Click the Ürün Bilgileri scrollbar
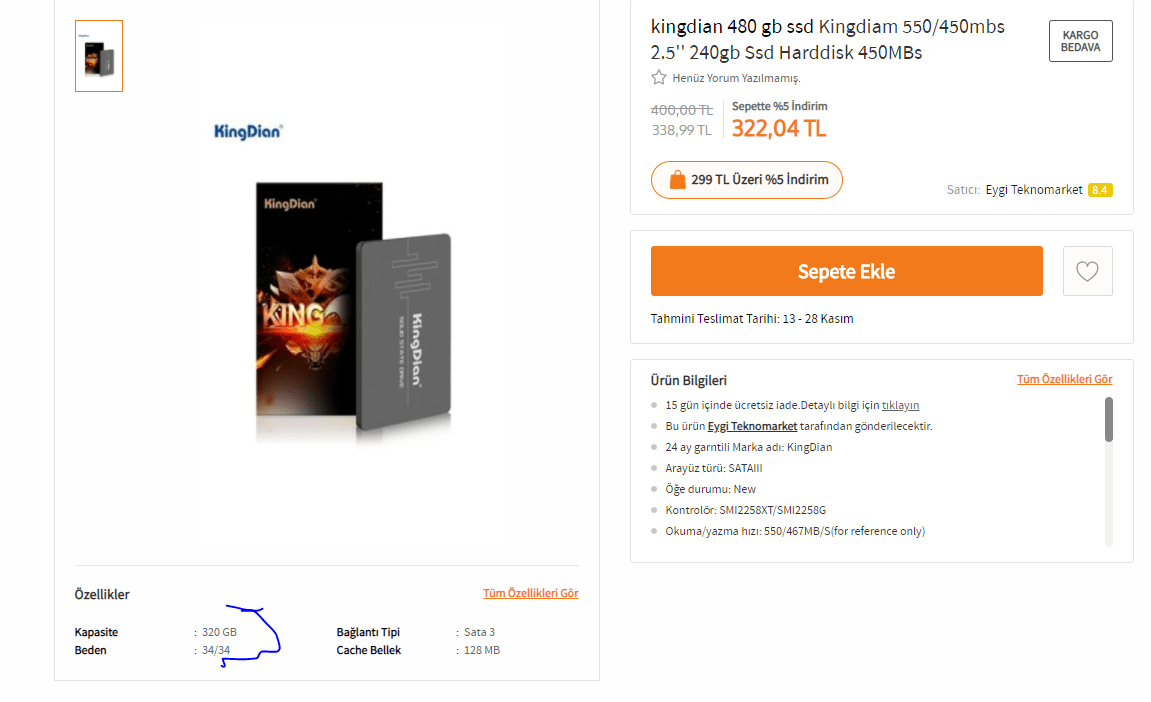1151x702 pixels. (1108, 420)
